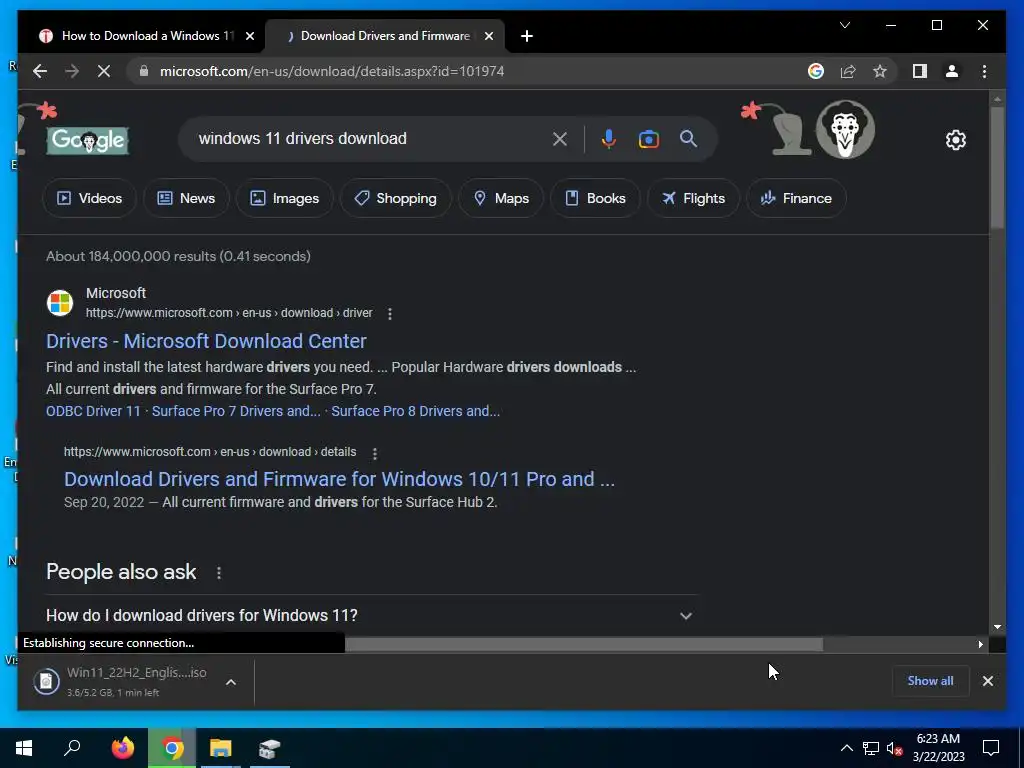This screenshot has height=768, width=1024.
Task: Open a new browser tab
Action: click(x=527, y=36)
